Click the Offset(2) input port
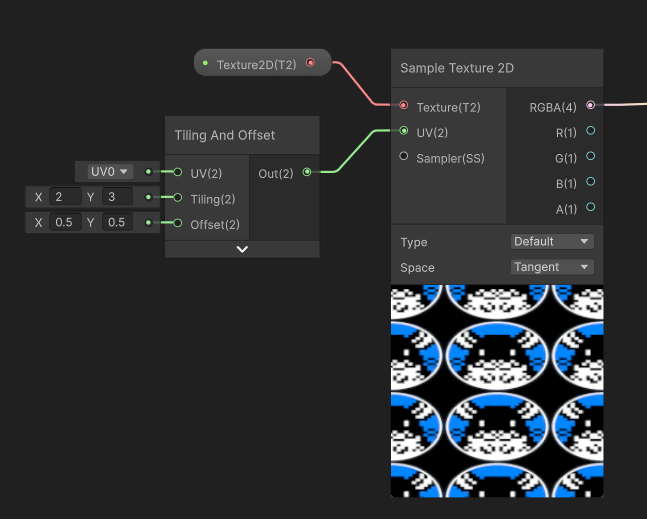The width and height of the screenshot is (647, 519). (x=178, y=223)
